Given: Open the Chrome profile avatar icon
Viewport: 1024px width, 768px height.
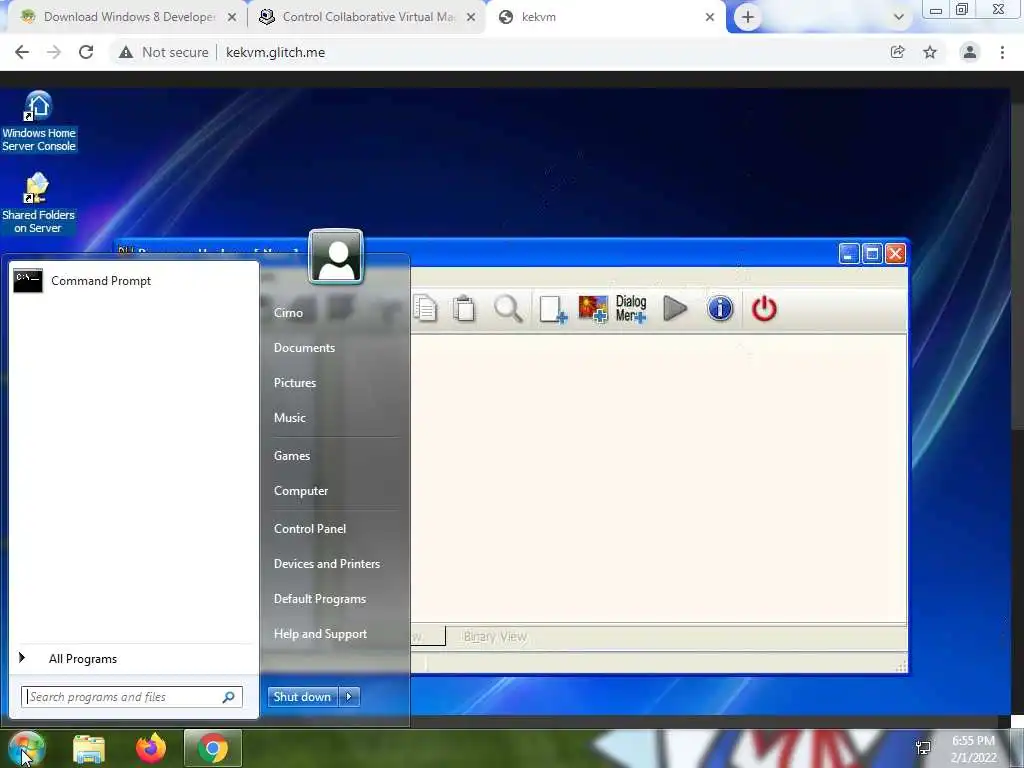Looking at the screenshot, I should [x=970, y=52].
